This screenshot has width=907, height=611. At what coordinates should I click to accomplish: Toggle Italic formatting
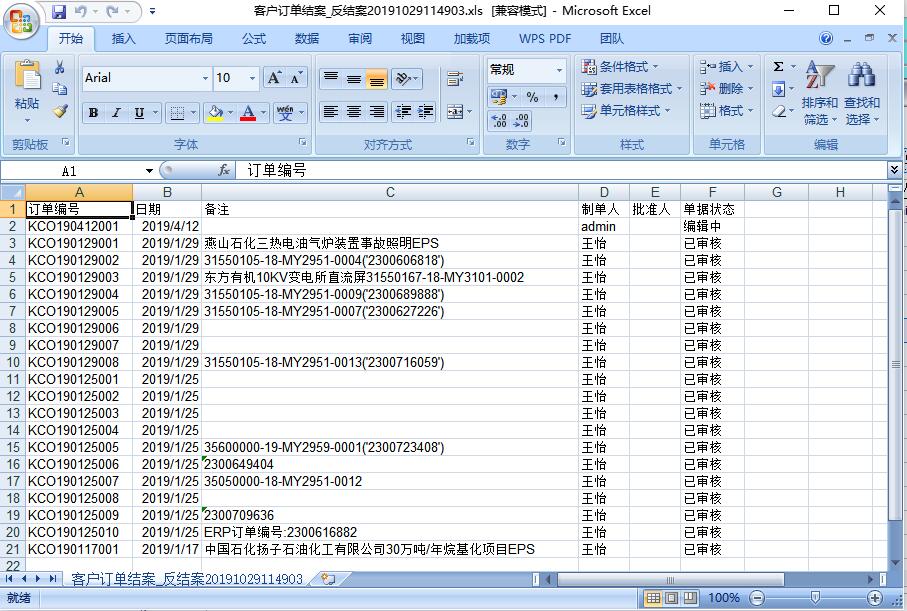[x=116, y=113]
